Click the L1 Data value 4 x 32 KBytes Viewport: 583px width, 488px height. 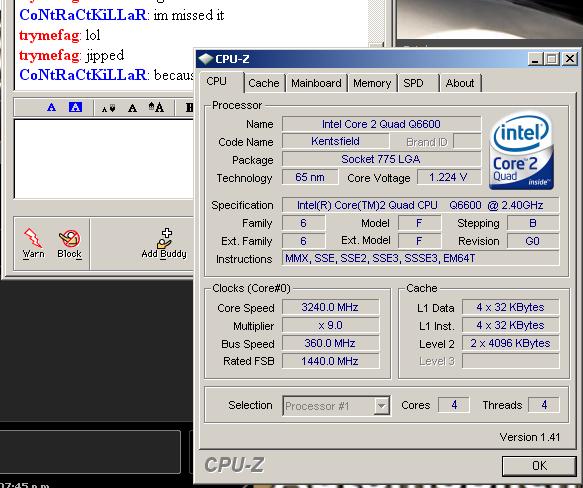pos(510,307)
